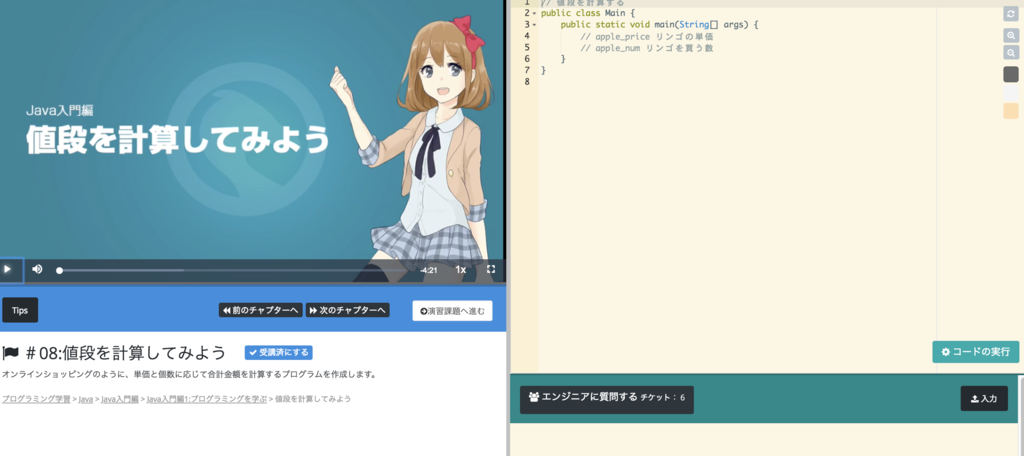Run the code (コードの実行)
Viewport: 1024px width, 456px height.
pyautogui.click(x=975, y=352)
